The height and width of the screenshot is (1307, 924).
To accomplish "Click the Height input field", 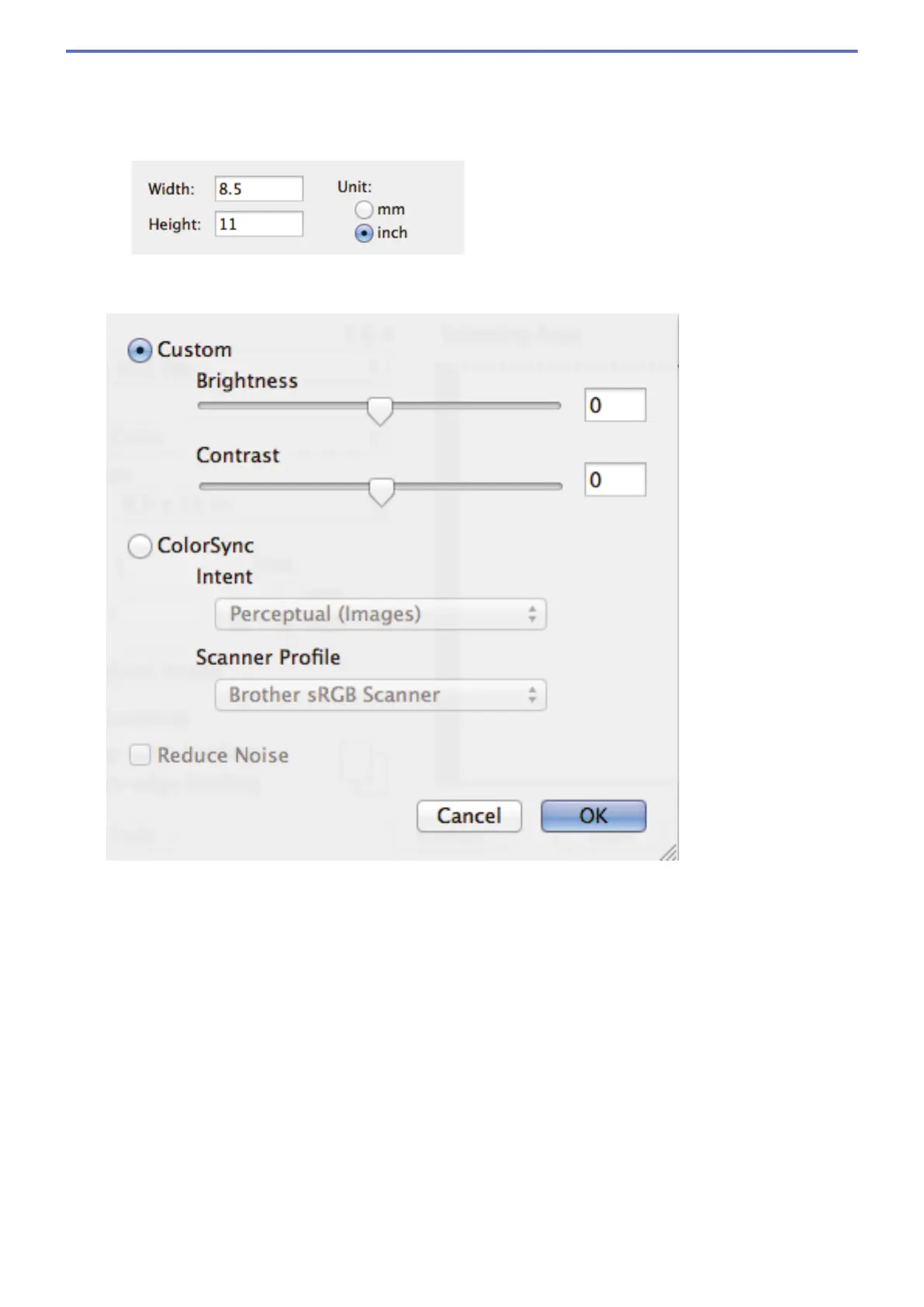I will (259, 224).
